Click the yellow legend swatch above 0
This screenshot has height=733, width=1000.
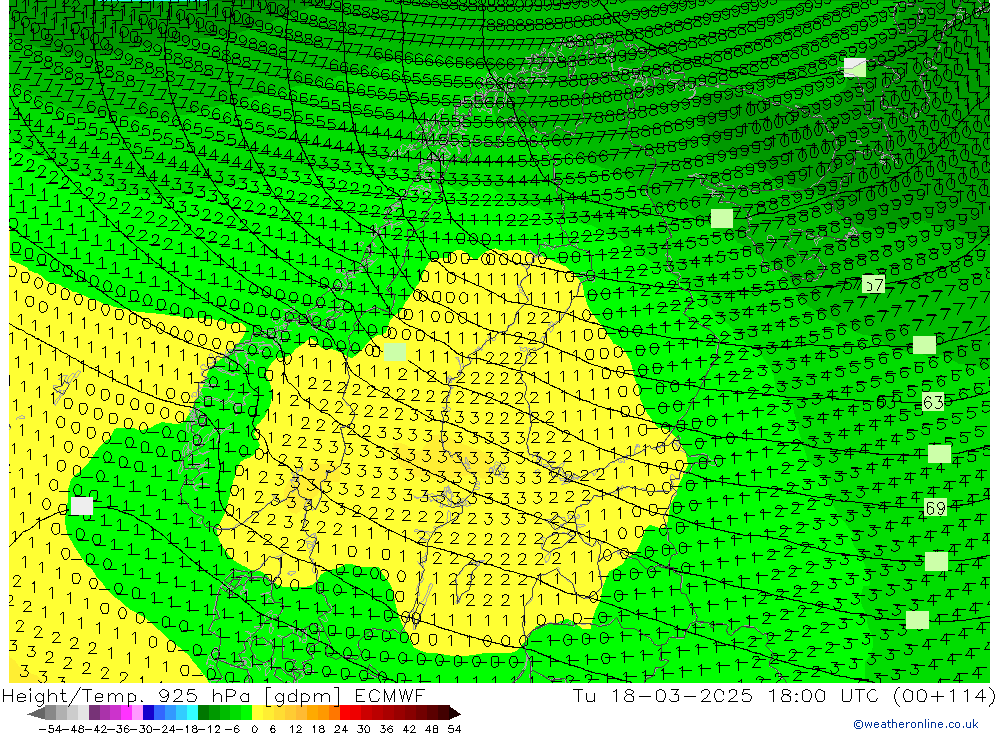tap(257, 713)
